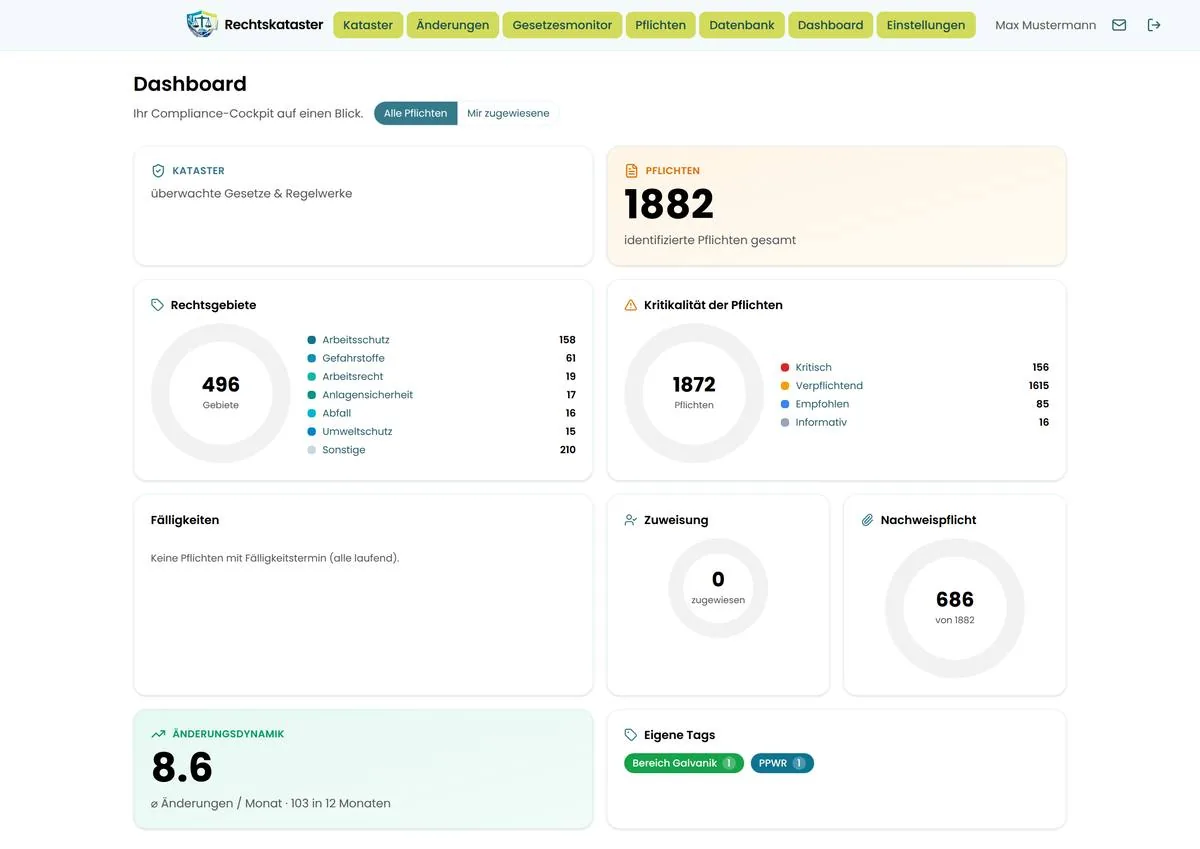The image size is (1200, 849).
Task: Open the Einstellungen tab
Action: [926, 25]
